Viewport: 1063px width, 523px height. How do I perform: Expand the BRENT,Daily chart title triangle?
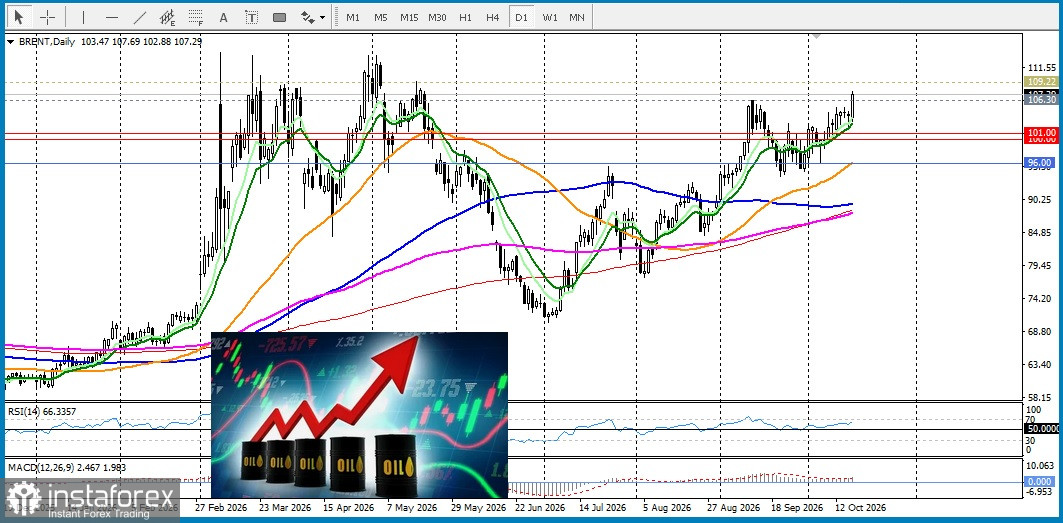pyautogui.click(x=9, y=41)
